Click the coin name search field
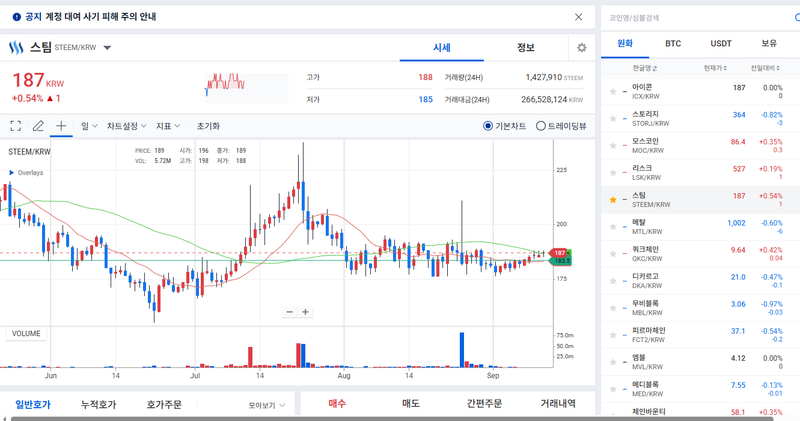Screen dimensions: 800x421 point(696,18)
